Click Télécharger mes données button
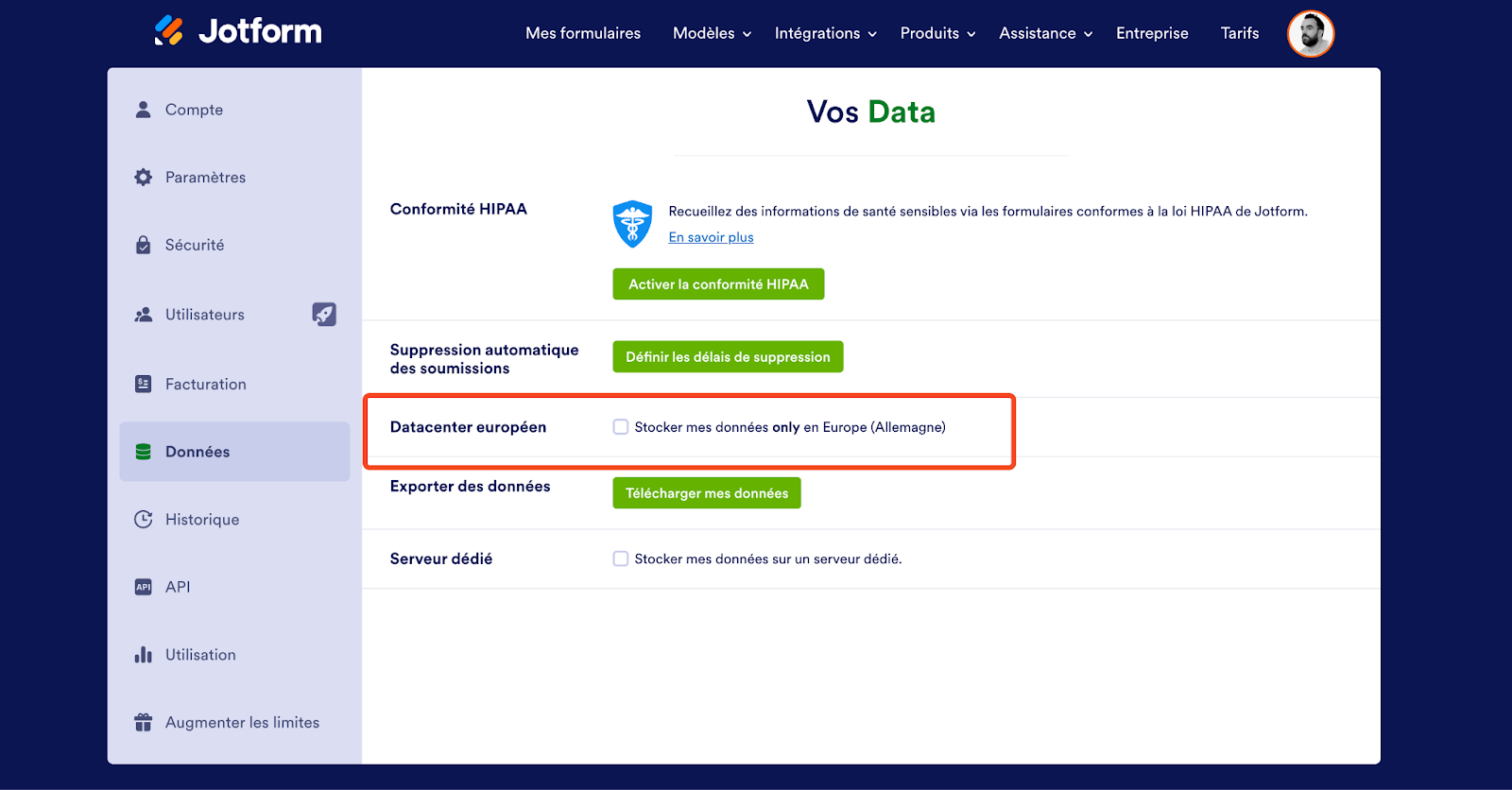Screen dimensions: 1512x790 coord(707,493)
